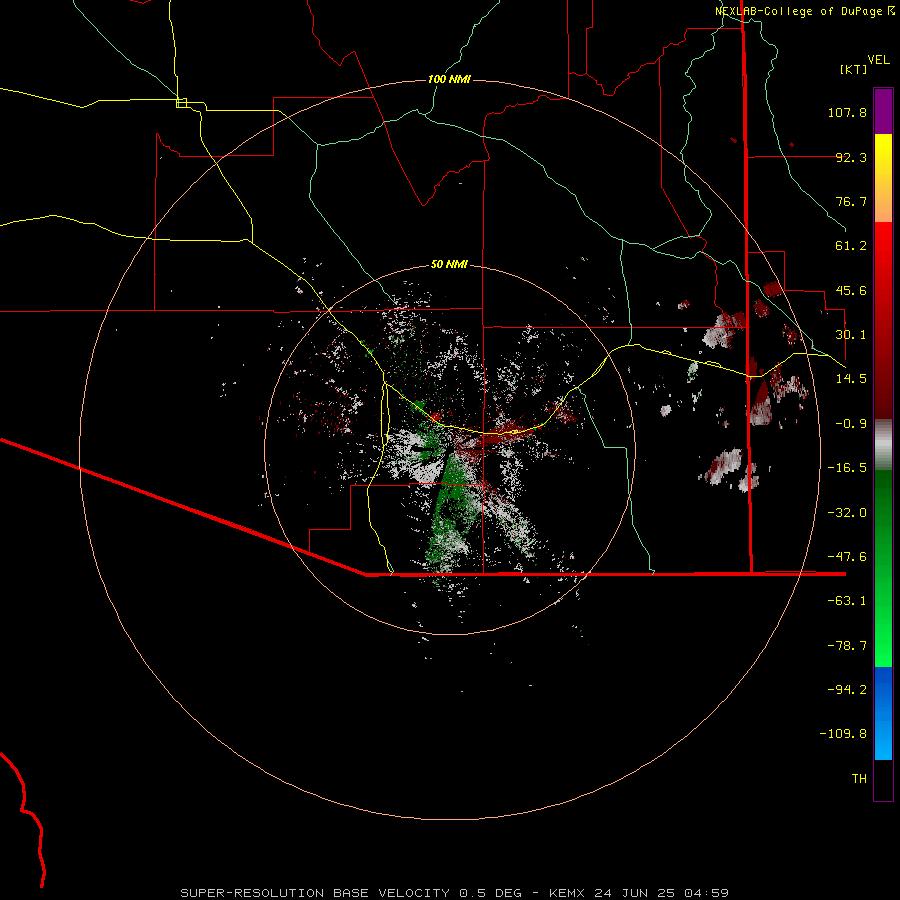Select the 45.6 velocity legend value
The height and width of the screenshot is (900, 900).
[851, 290]
